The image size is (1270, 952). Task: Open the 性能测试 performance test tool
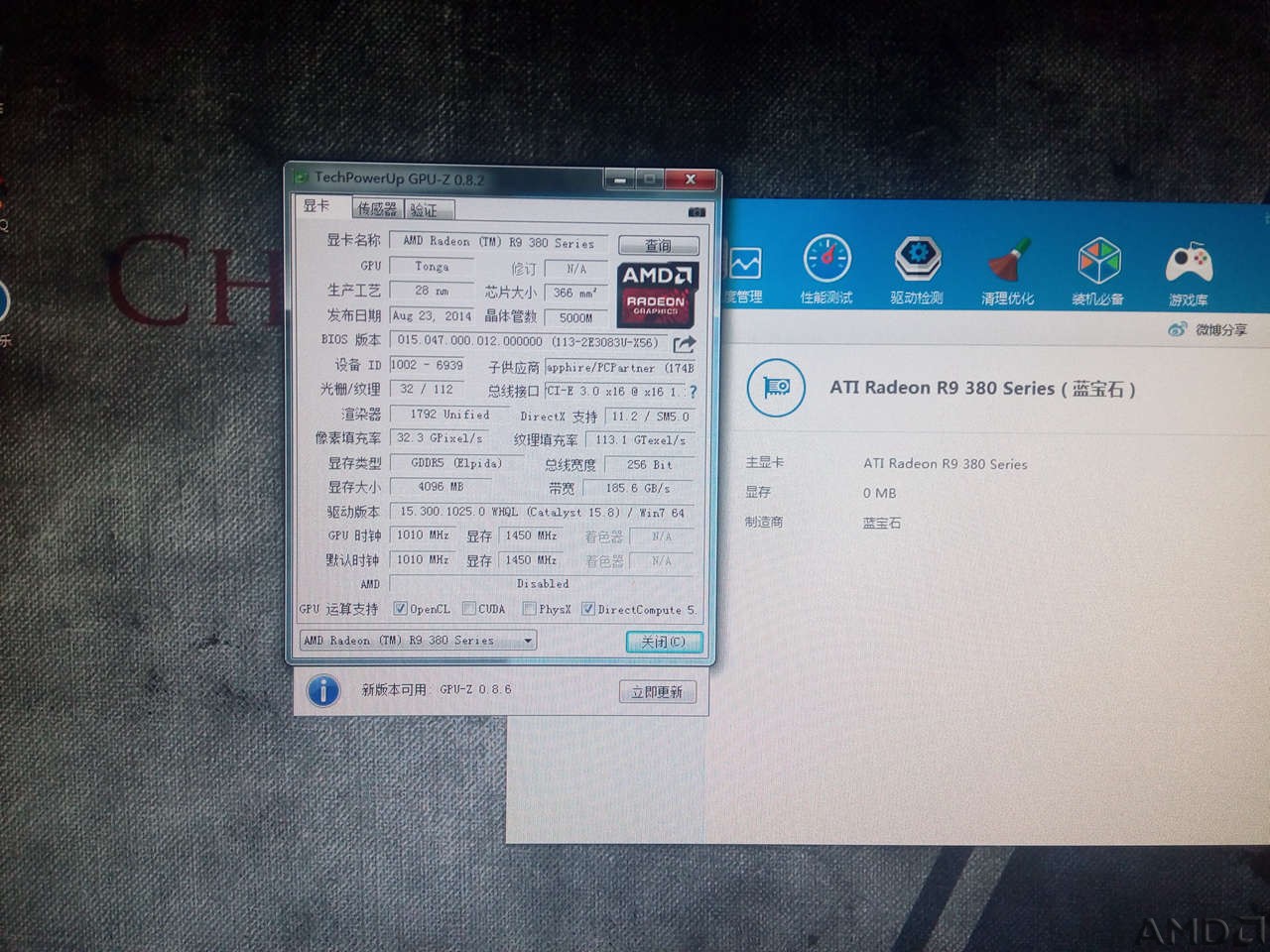point(826,269)
